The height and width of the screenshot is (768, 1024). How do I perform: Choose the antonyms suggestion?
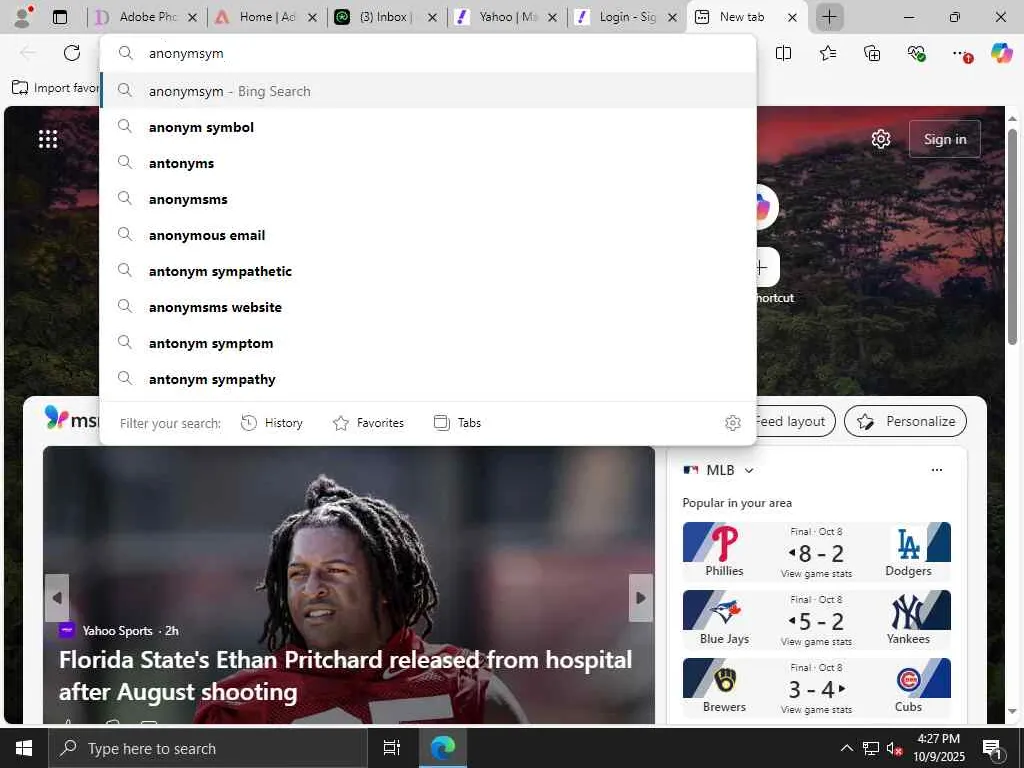point(428,163)
